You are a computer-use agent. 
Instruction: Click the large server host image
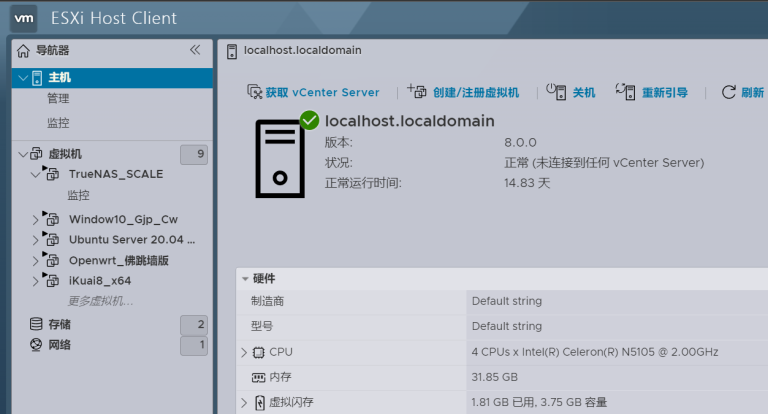280,159
